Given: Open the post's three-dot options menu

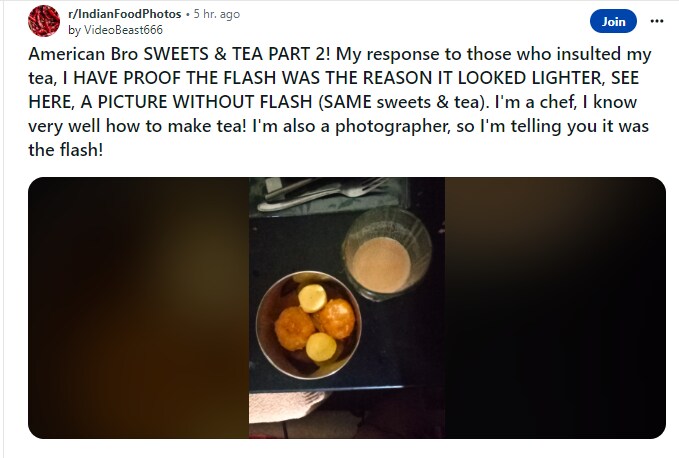Looking at the screenshot, I should coord(656,21).
